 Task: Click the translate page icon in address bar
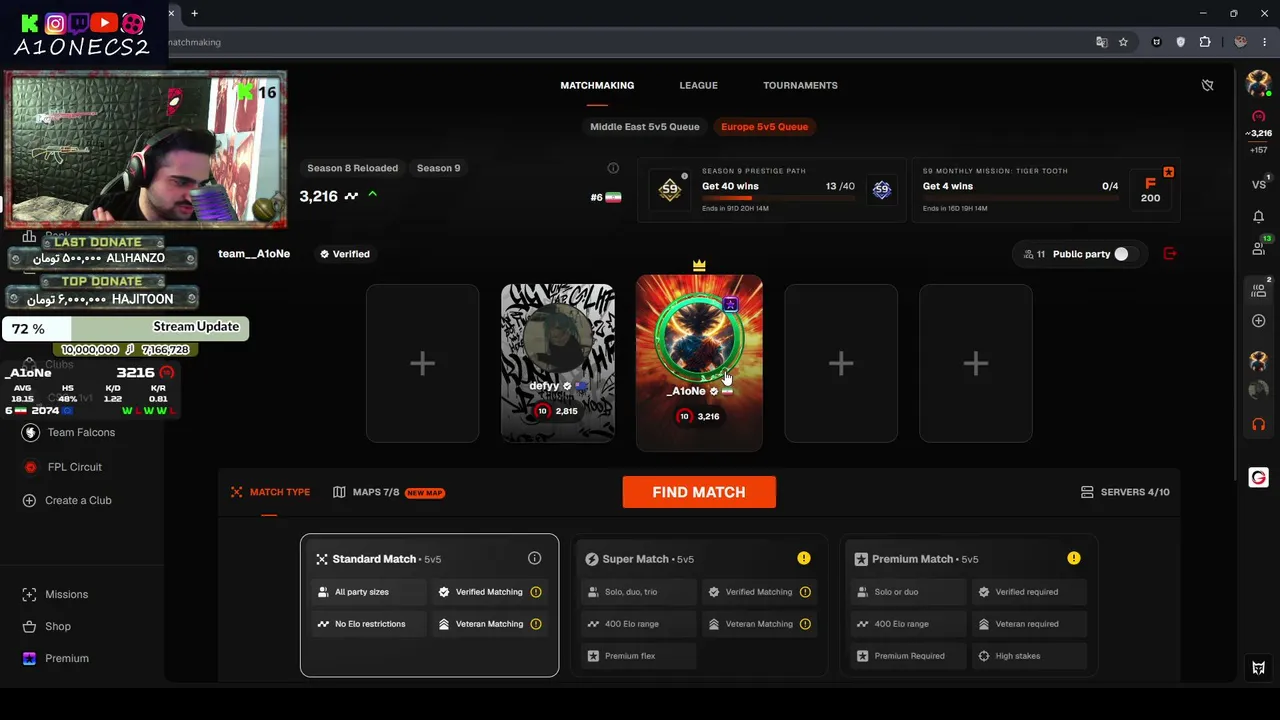pos(1101,42)
